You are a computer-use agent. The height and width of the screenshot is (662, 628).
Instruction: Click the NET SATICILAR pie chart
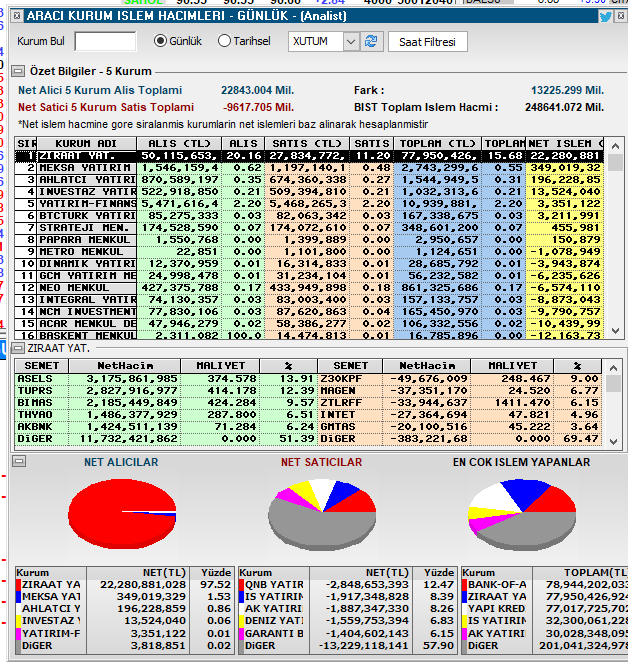pos(322,514)
